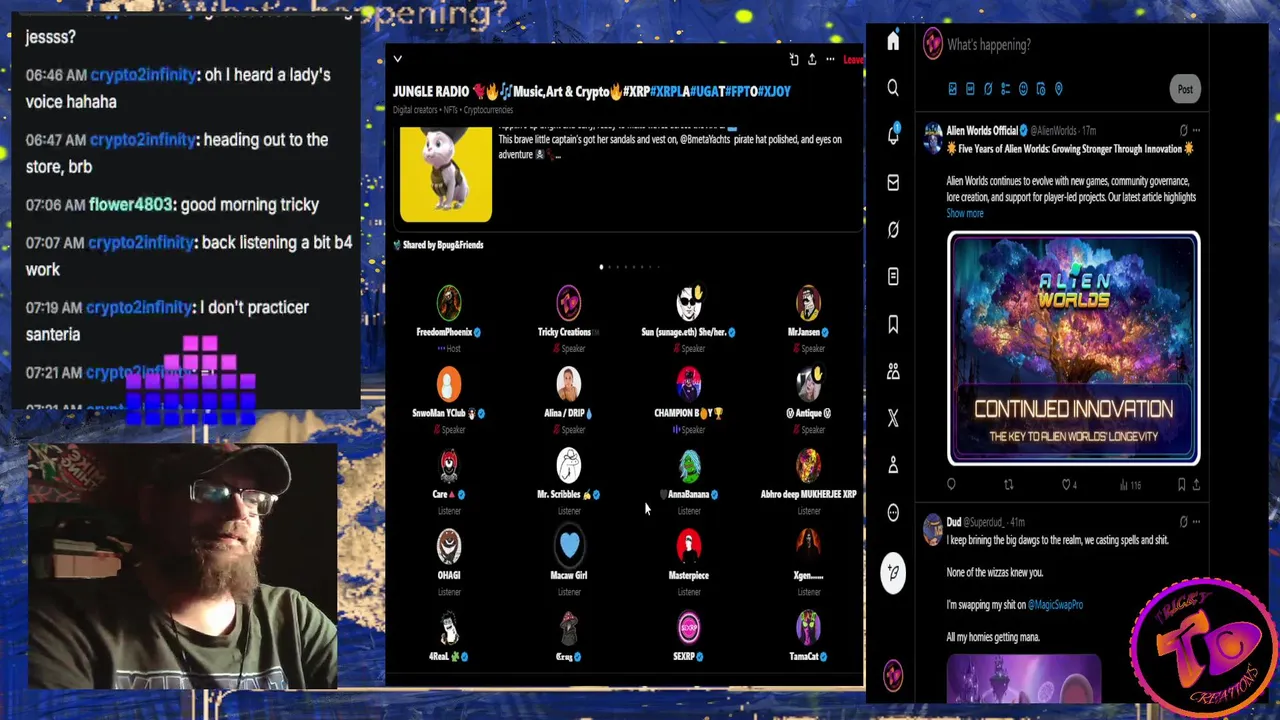Open Alien Worlds Official profile name
Viewport: 1280px width, 720px height.
982,130
